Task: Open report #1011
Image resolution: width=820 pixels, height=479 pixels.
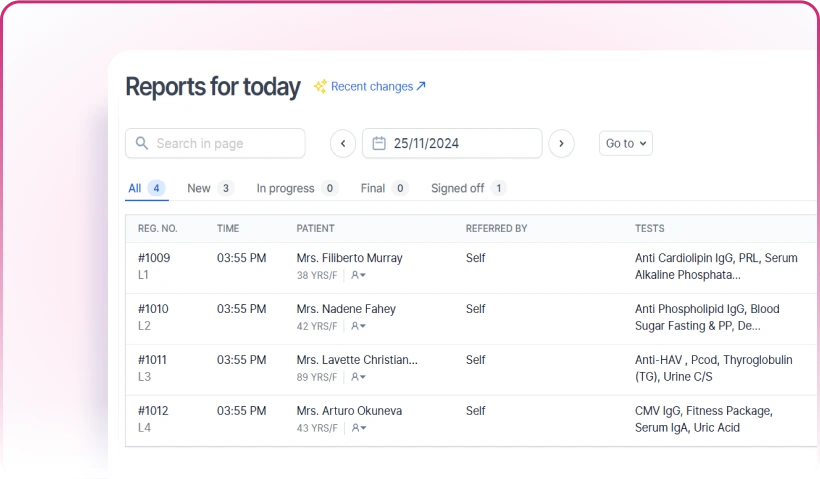Action: 152,360
